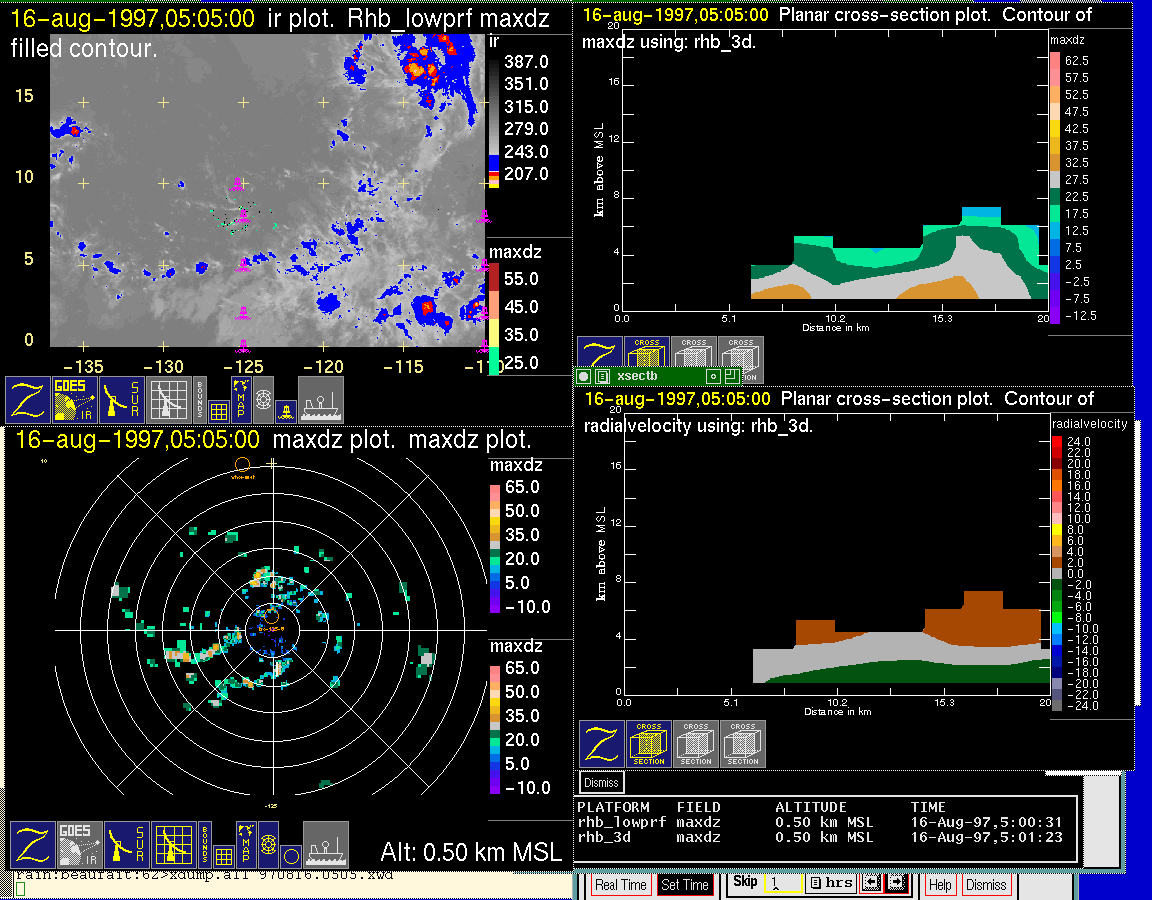1152x900 pixels.
Task: Open the hrs time unit dropdown
Action: (x=830, y=884)
